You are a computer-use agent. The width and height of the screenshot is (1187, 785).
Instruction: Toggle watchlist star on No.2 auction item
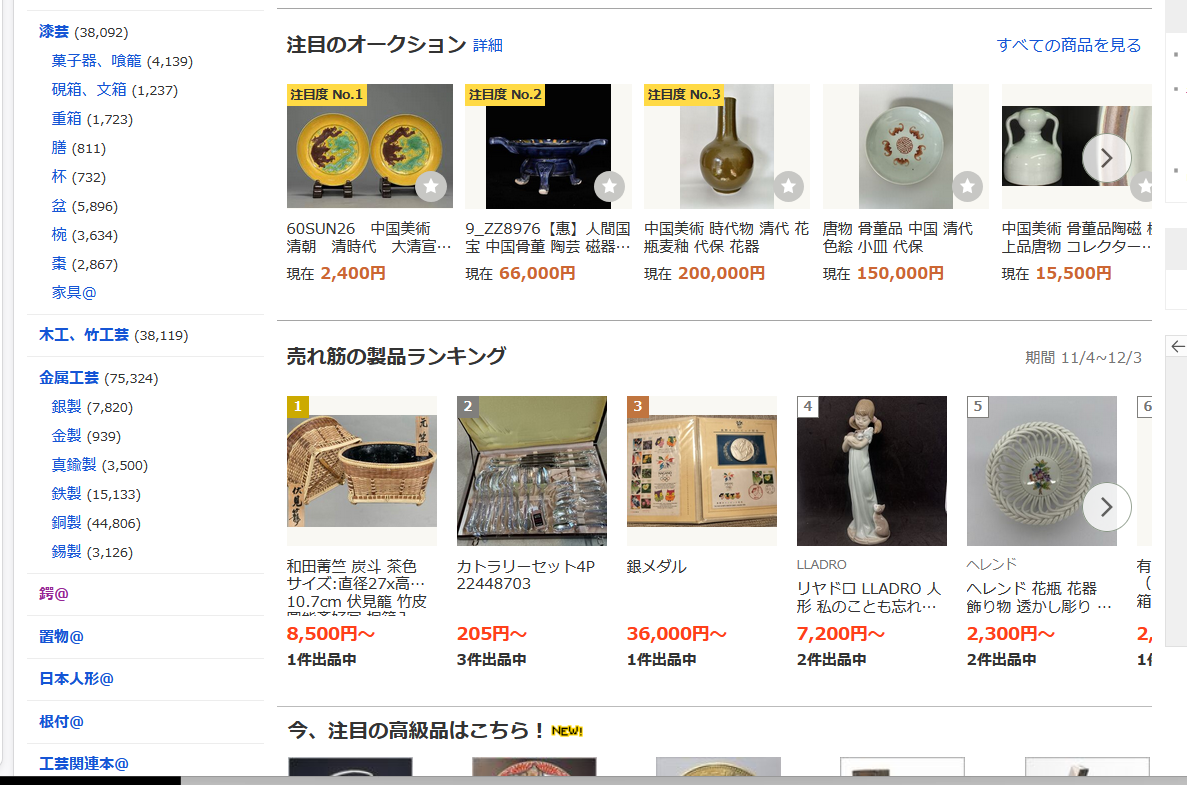point(609,186)
